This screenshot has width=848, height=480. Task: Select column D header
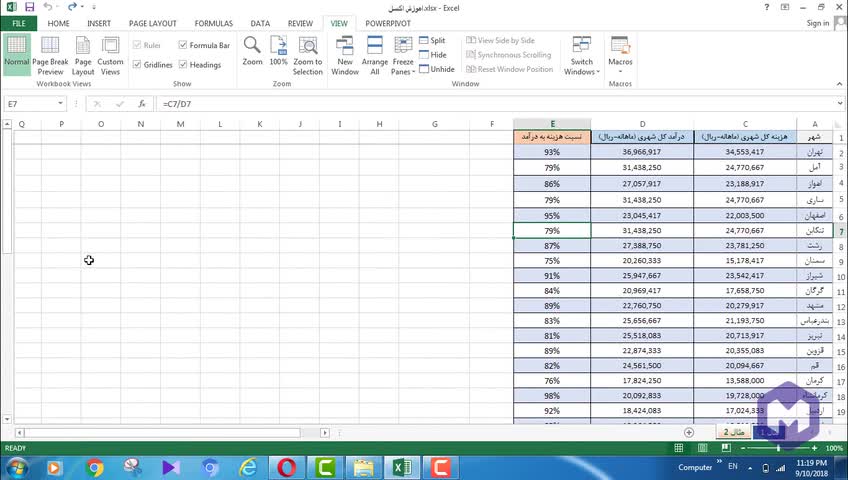642,124
